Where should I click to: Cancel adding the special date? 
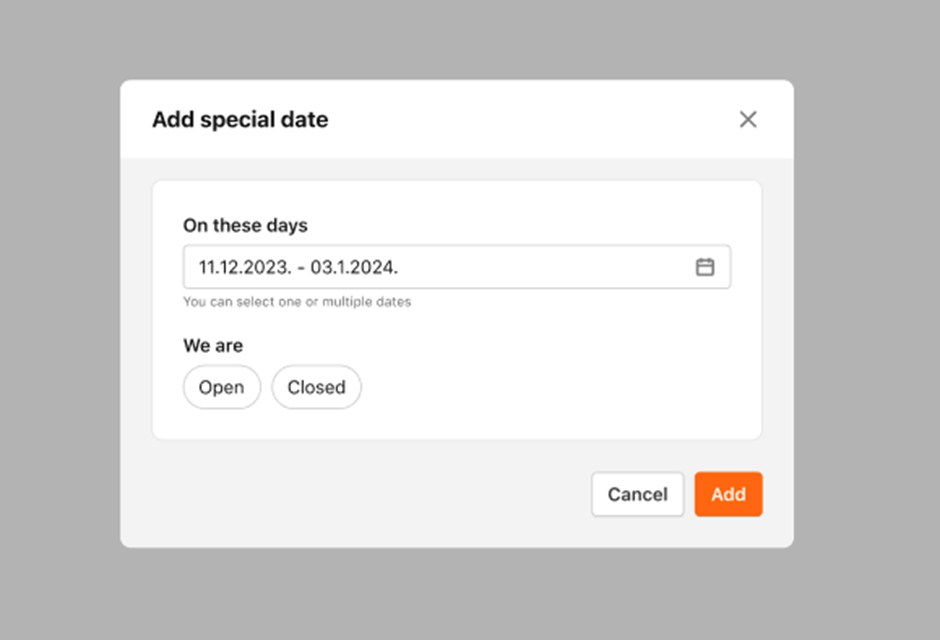[x=637, y=494]
